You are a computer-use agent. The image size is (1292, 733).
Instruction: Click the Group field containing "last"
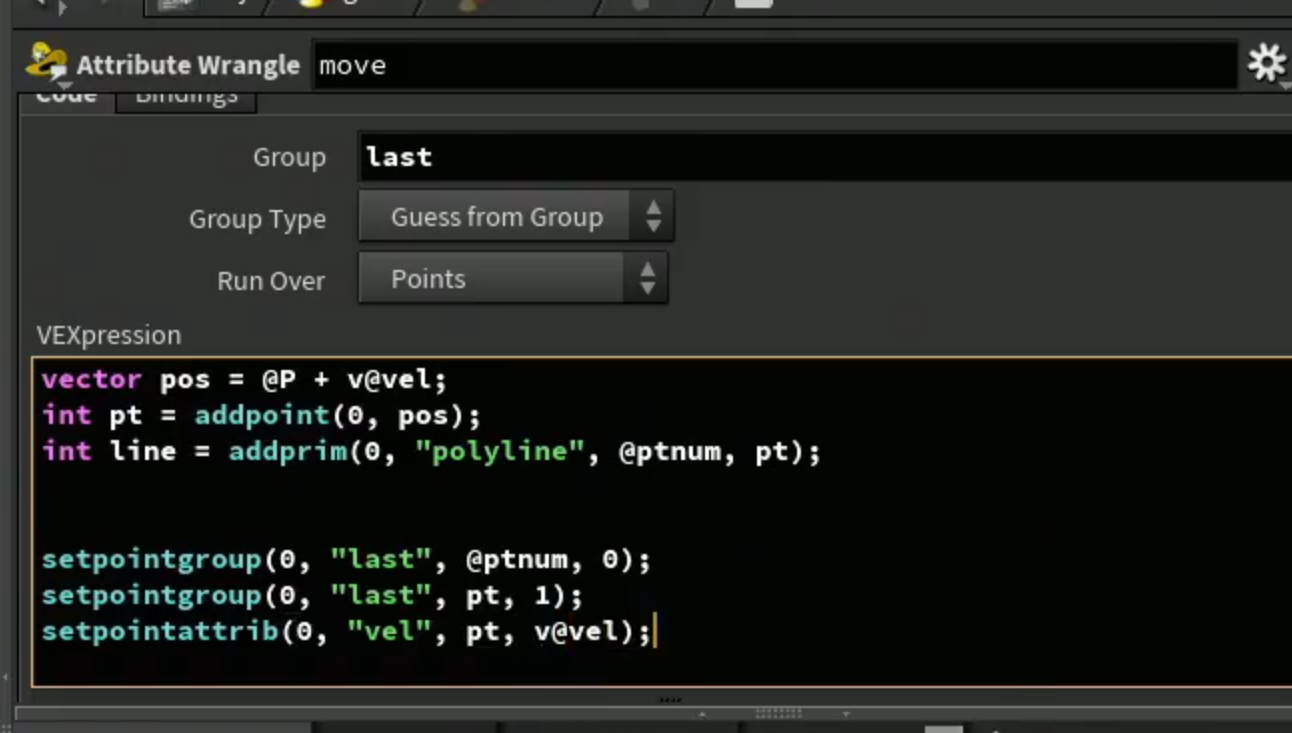825,157
